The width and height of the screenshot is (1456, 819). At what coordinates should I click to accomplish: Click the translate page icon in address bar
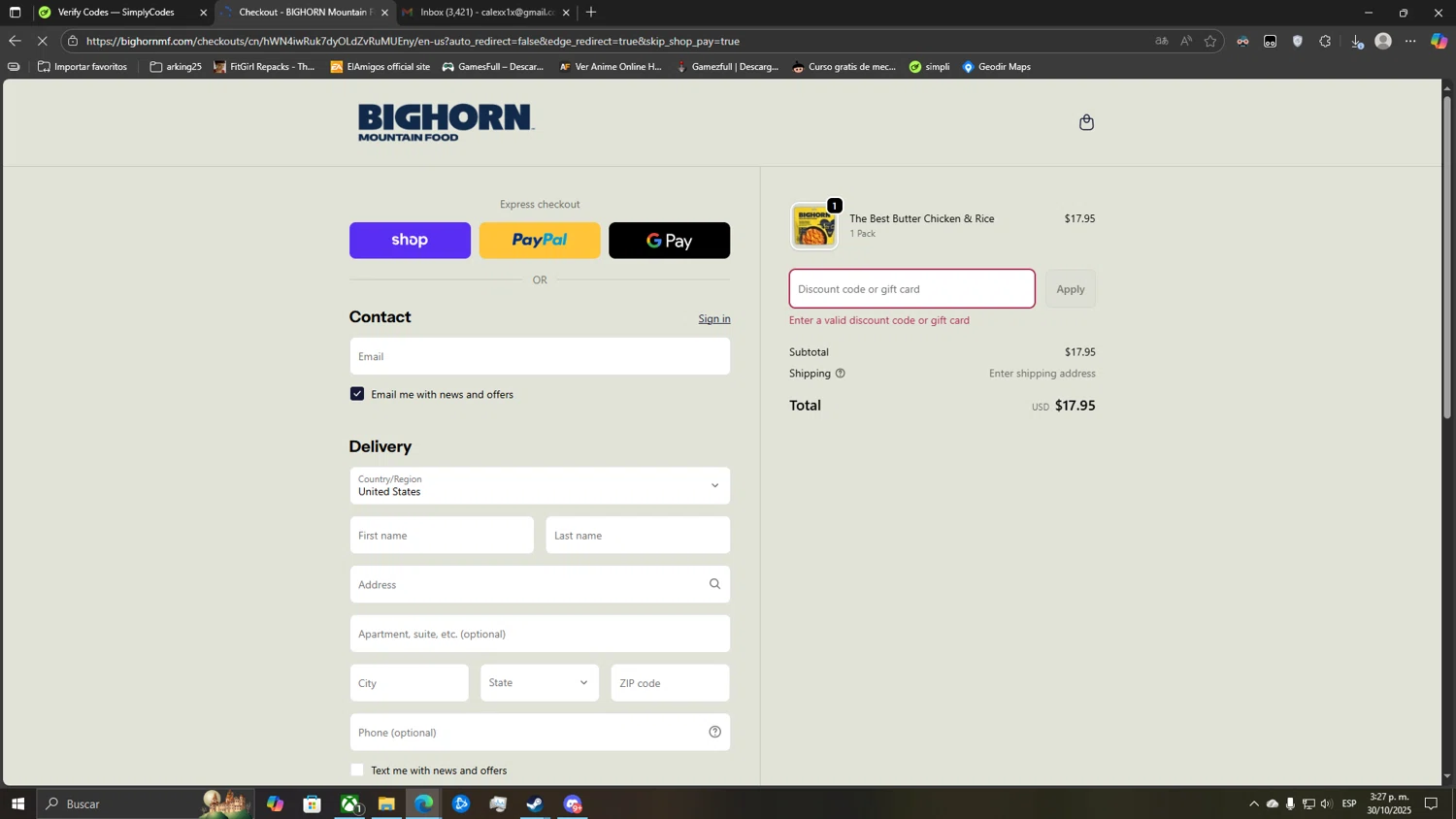coord(1161,41)
